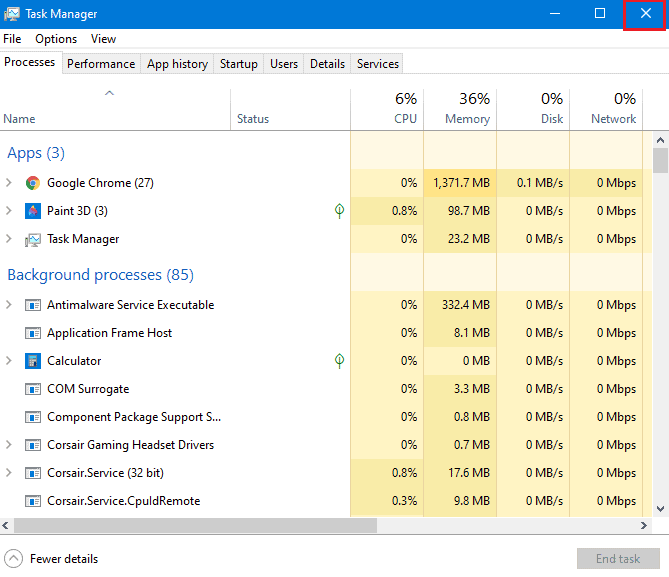This screenshot has height=577, width=669.
Task: Expand Corsair.Service (32 bit) row
Action: point(9,473)
